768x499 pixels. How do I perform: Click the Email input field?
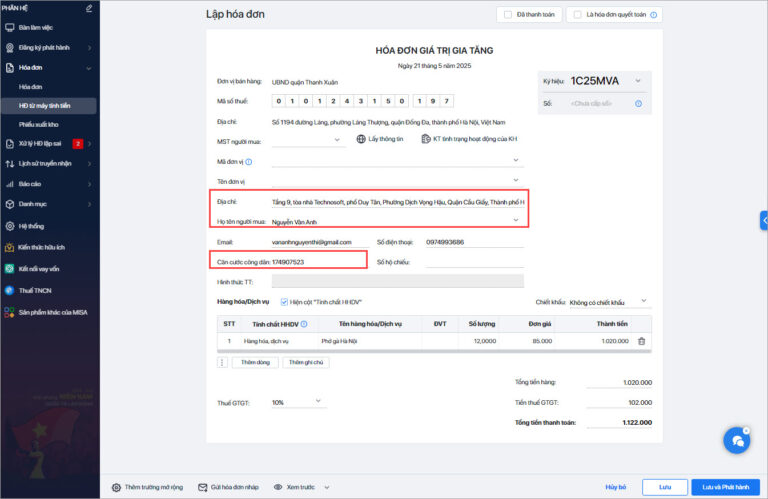coord(320,242)
